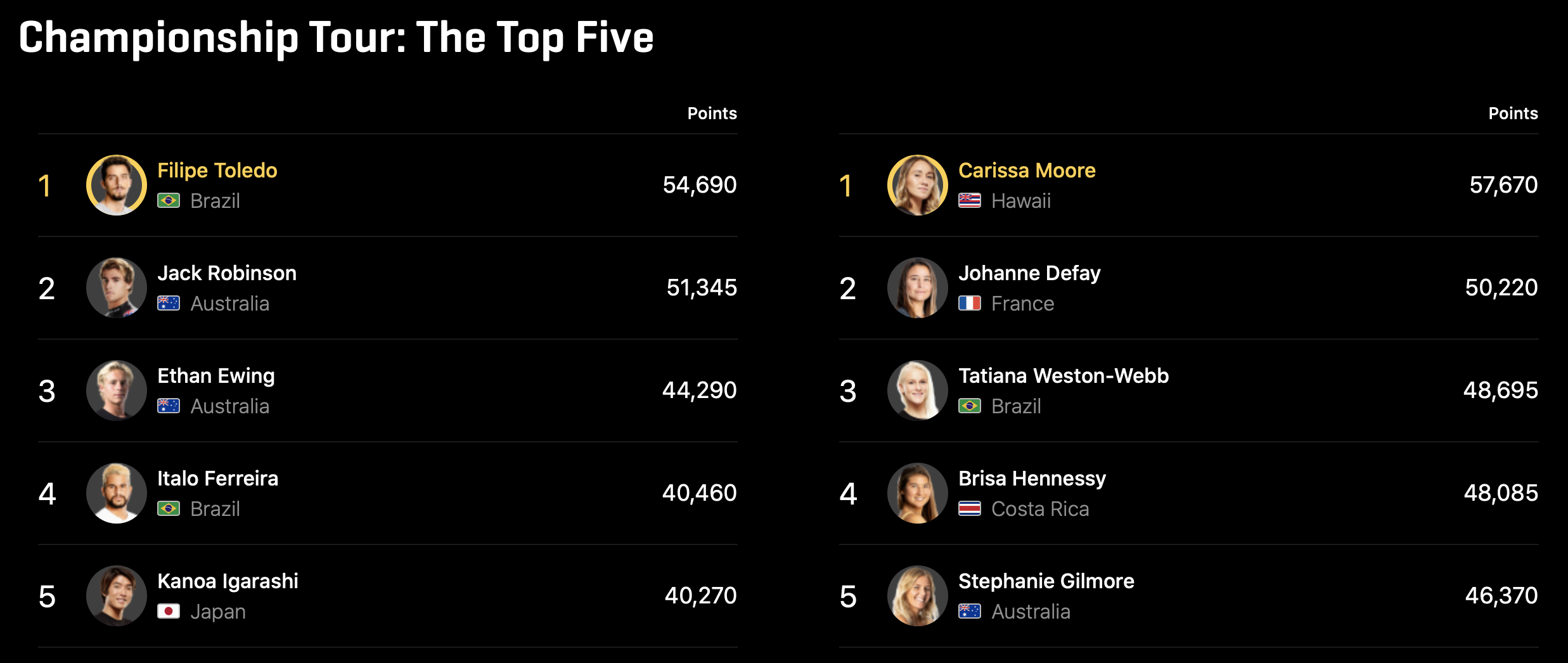Click the Japan flag icon
The height and width of the screenshot is (663, 1568).
coord(169,612)
